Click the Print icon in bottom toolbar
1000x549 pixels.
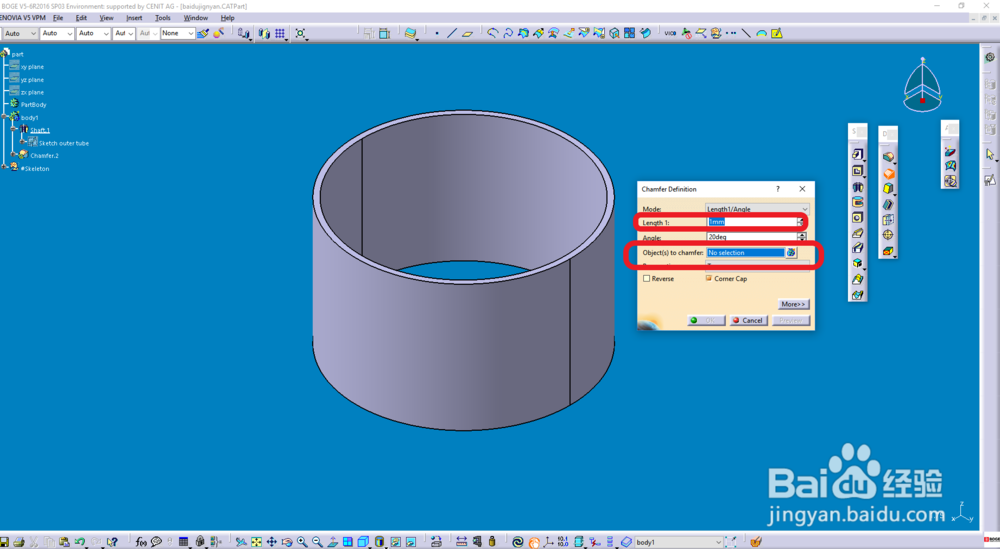coord(19,542)
